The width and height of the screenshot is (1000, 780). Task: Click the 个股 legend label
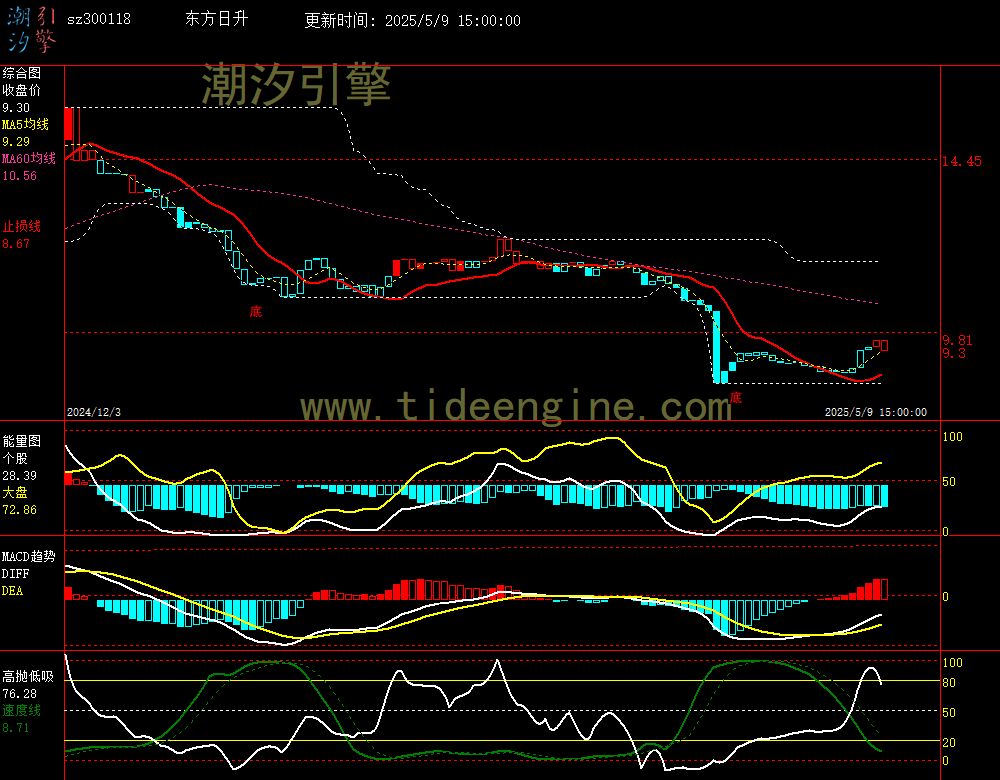(15, 459)
